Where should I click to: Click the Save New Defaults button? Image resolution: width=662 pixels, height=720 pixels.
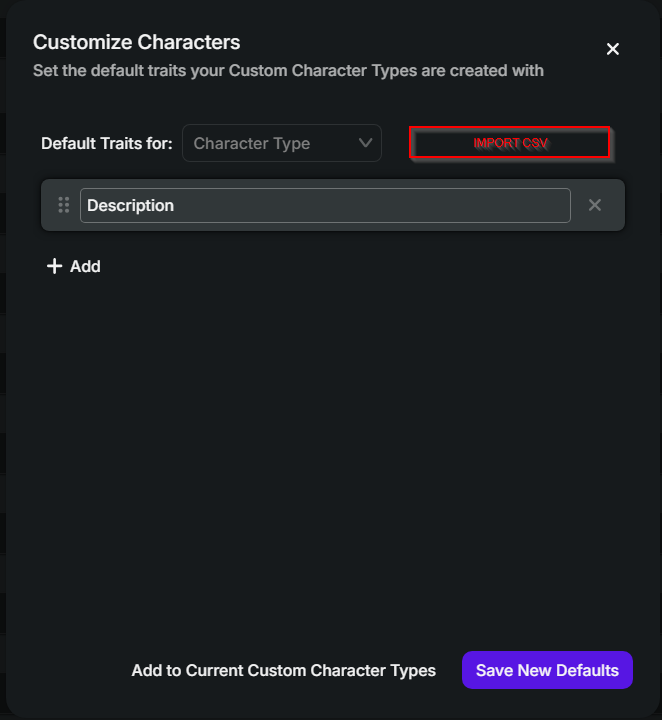(x=547, y=670)
